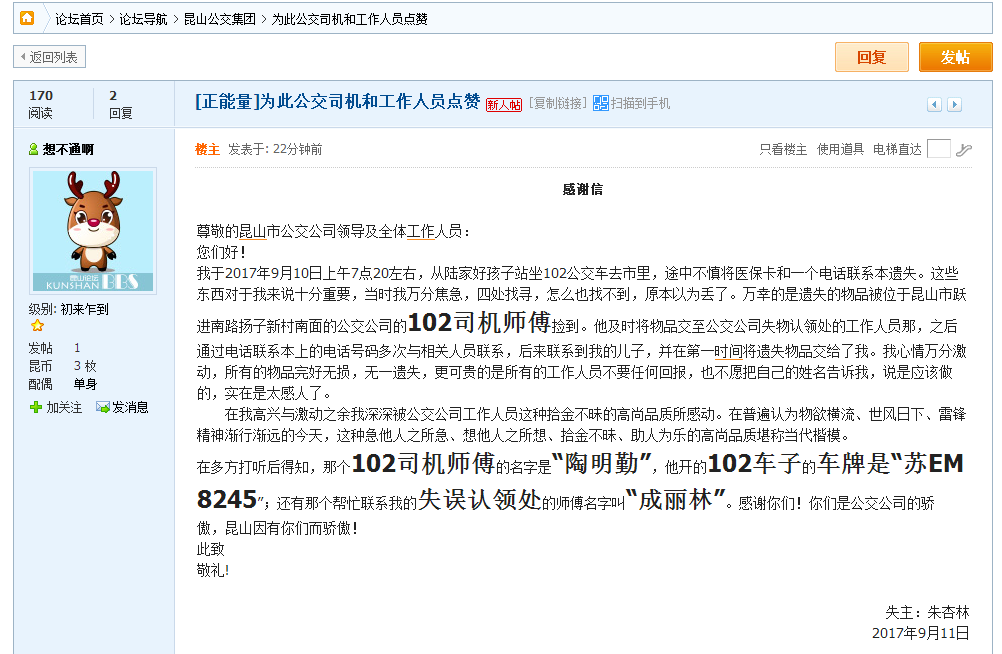1002x654 pixels.
Task: Click the 电梯直达 floor number input
Action: click(938, 149)
